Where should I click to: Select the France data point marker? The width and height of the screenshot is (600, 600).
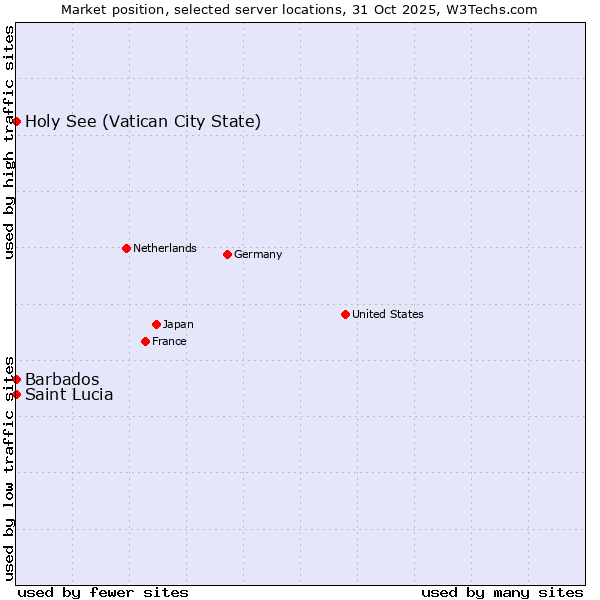tap(145, 341)
